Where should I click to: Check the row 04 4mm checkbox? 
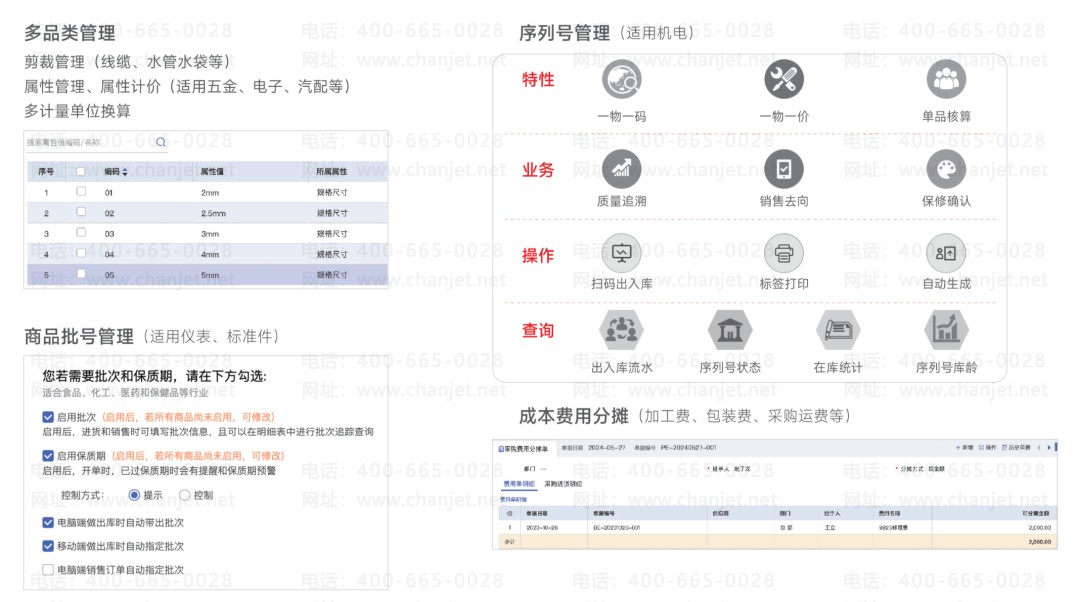pos(81,253)
